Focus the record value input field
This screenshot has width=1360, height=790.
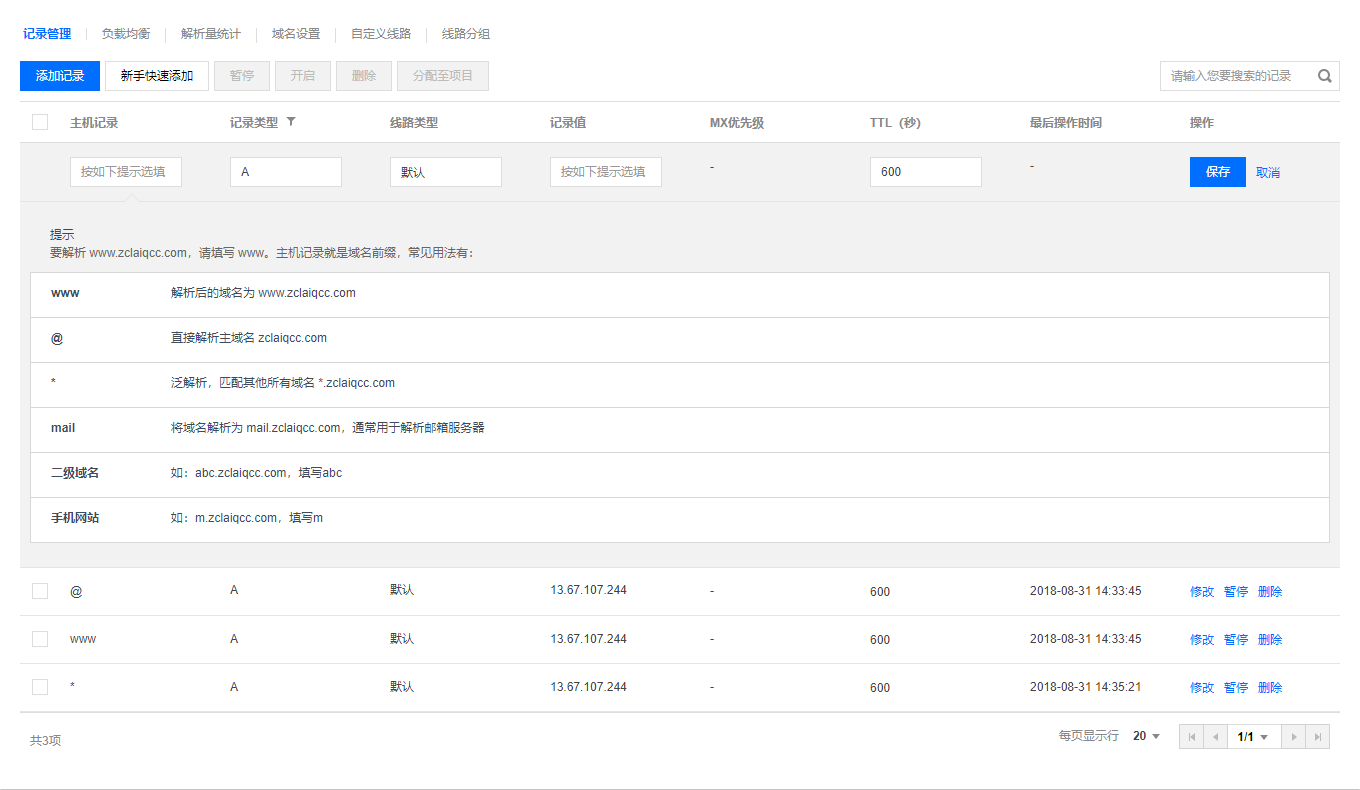[x=606, y=172]
